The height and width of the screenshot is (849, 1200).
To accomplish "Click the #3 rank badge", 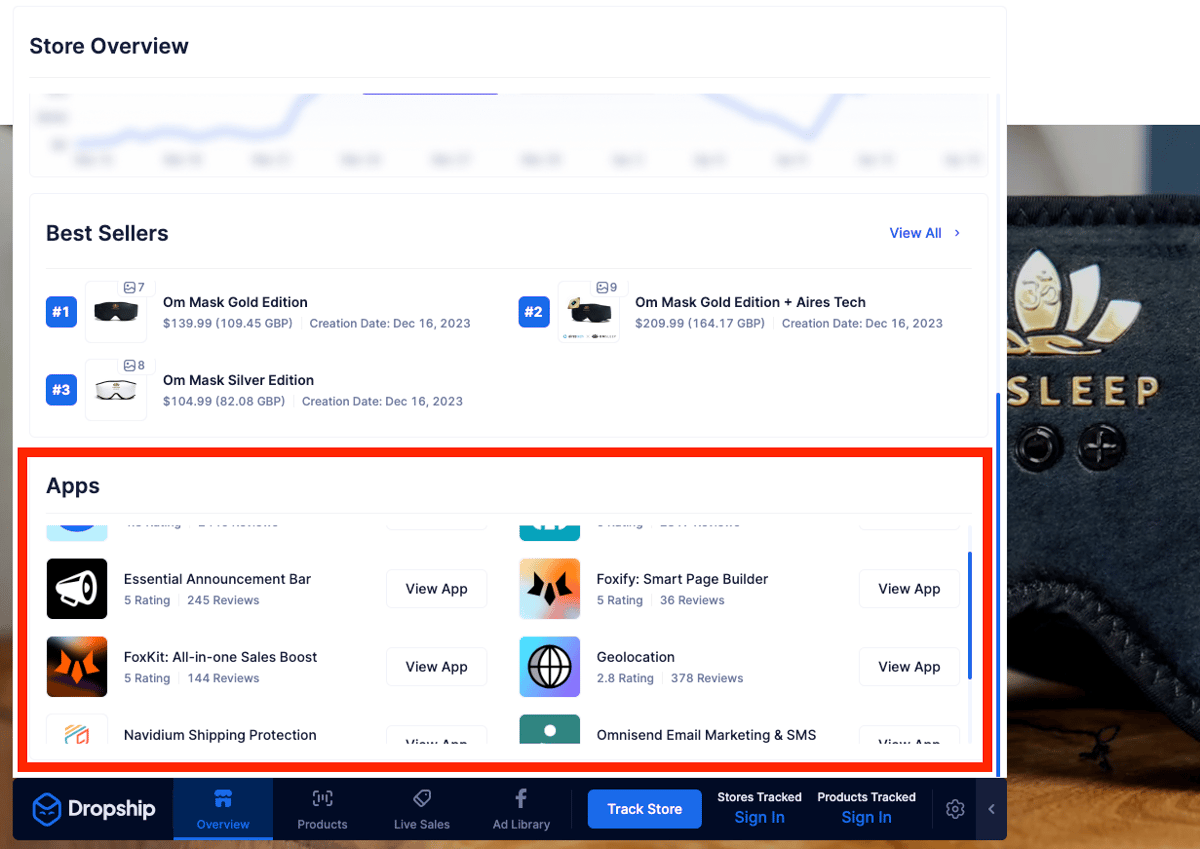I will click(61, 390).
